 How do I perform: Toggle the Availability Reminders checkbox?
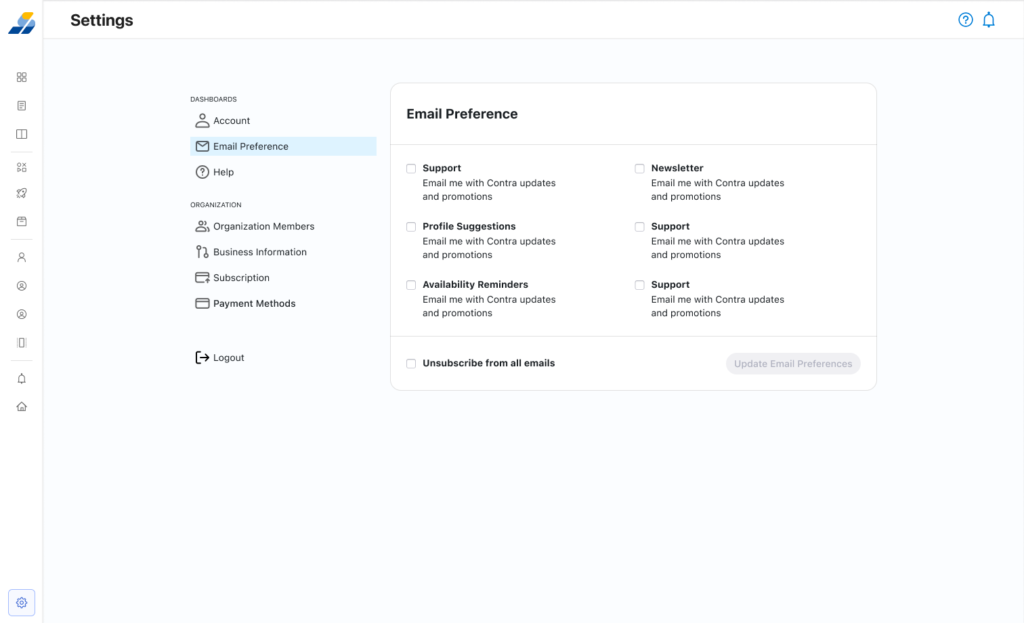[411, 285]
